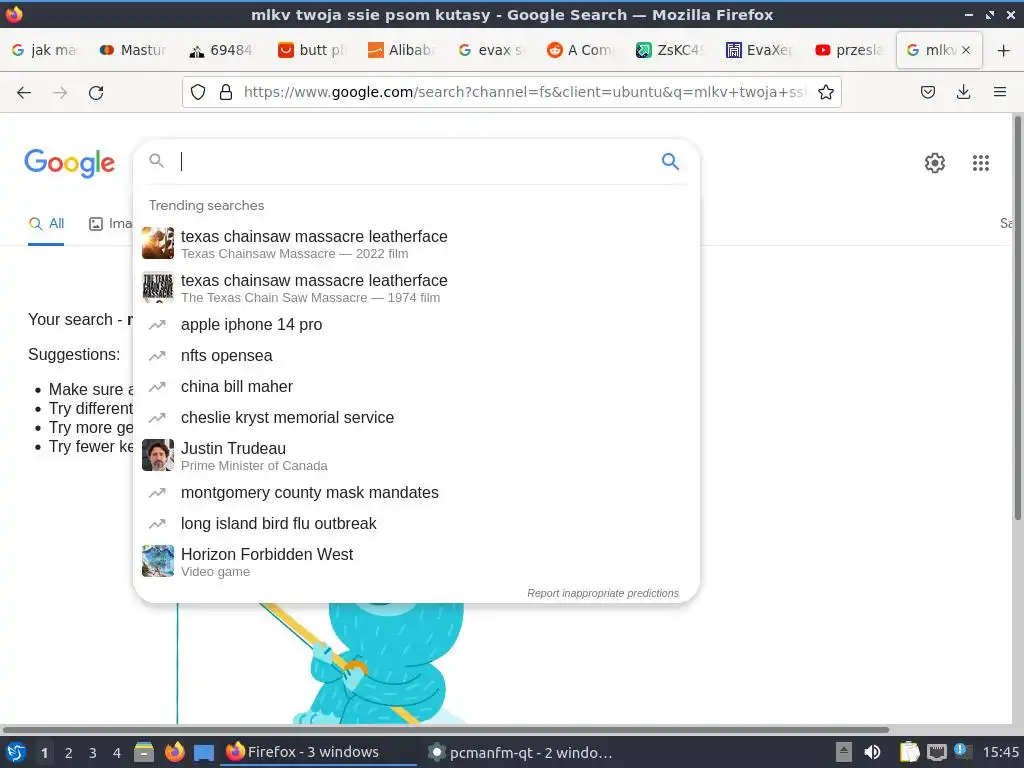Switch to the 69484 tab
Viewport: 1024px width, 768px height.
[221, 50]
